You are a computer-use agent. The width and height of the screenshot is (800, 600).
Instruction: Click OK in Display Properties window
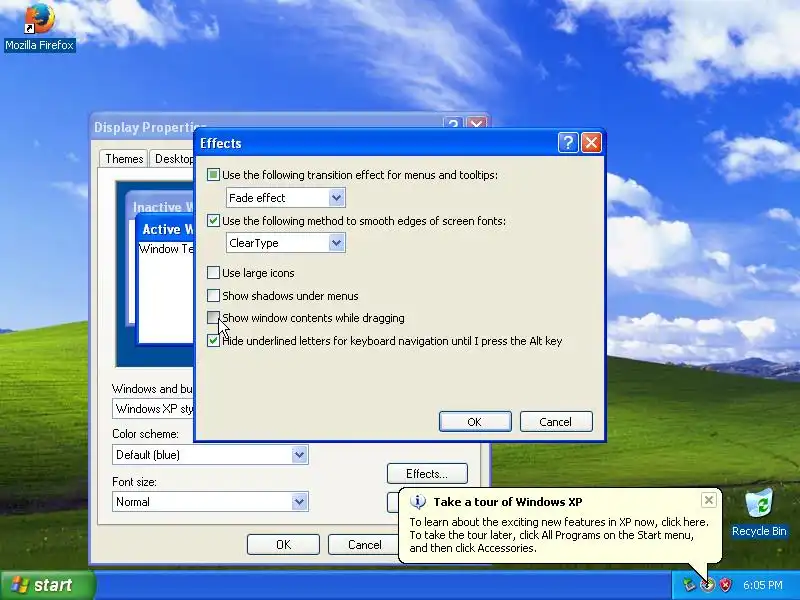(x=283, y=545)
